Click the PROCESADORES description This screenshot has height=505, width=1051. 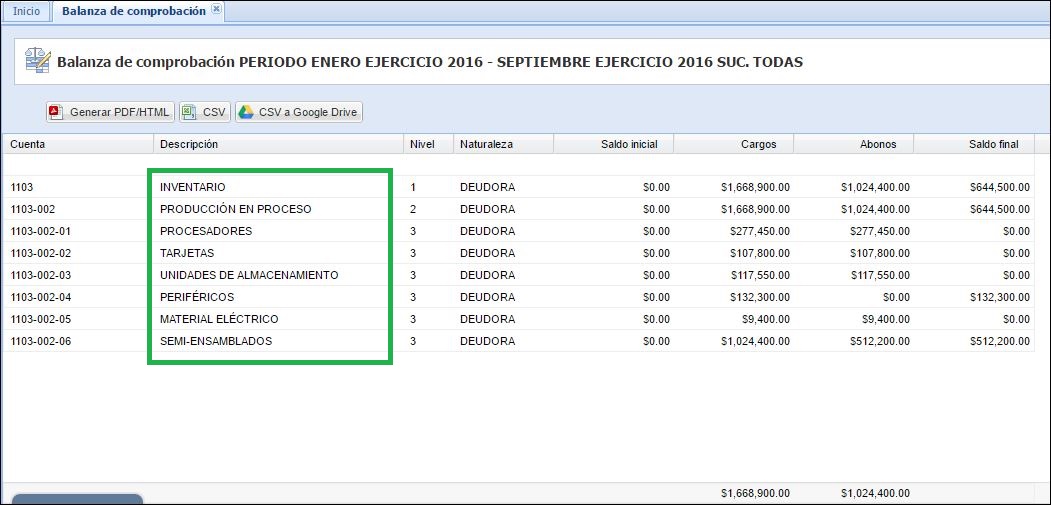(206, 231)
